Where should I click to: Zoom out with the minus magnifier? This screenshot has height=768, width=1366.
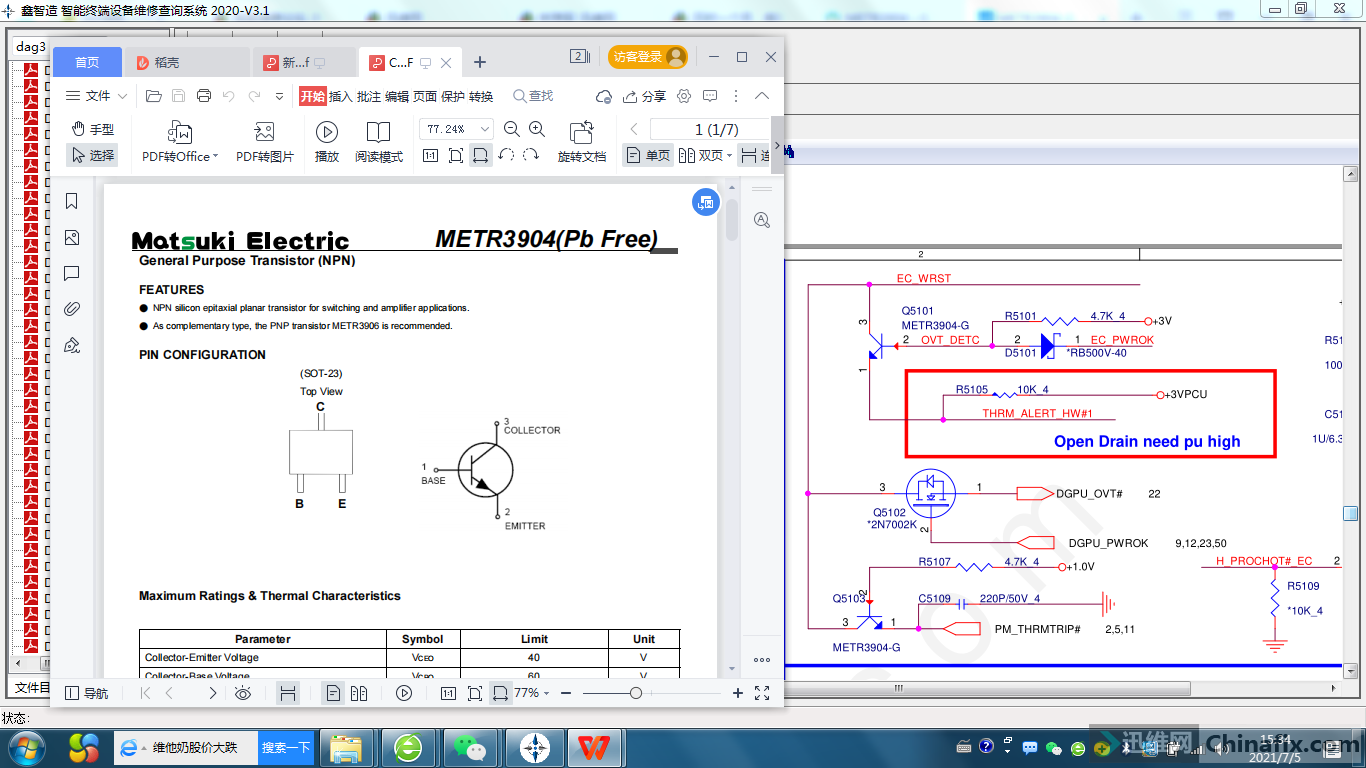[512, 129]
